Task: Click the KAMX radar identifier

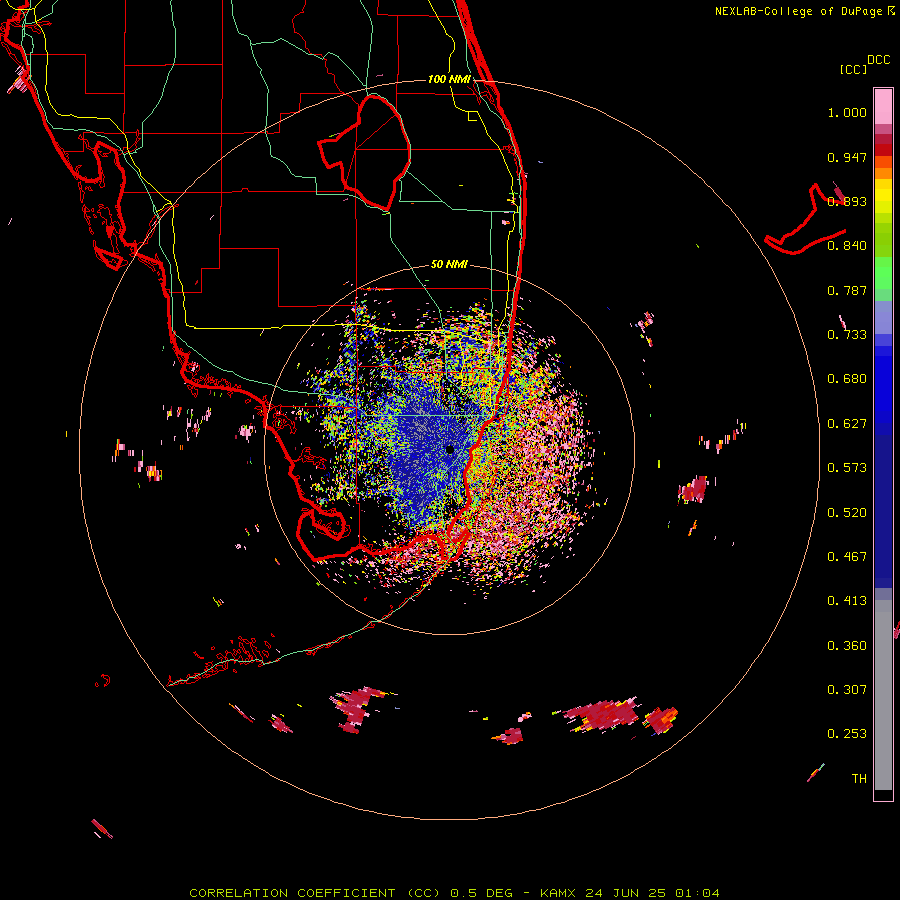Action: pos(558,893)
